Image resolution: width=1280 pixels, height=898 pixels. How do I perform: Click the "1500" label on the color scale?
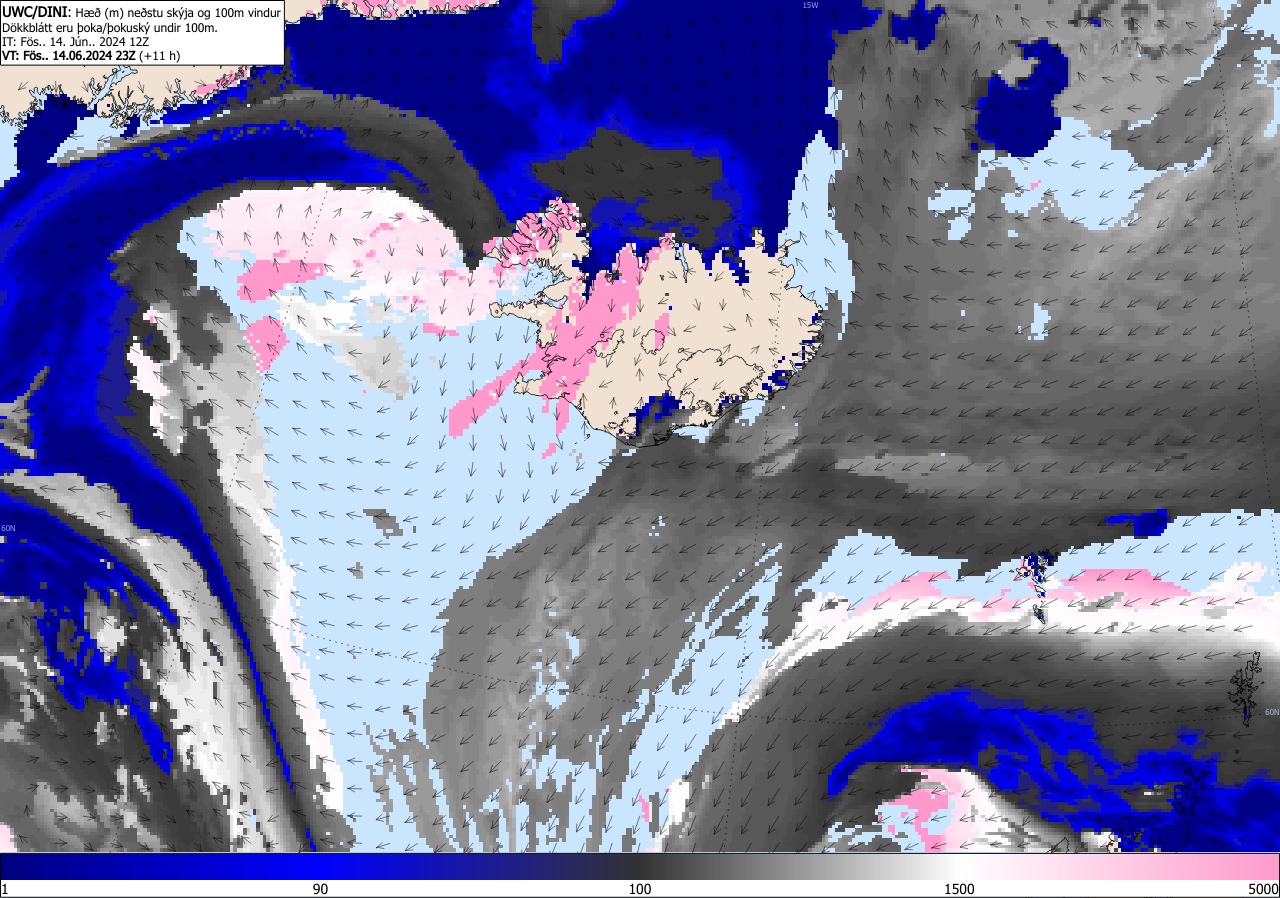(x=959, y=889)
